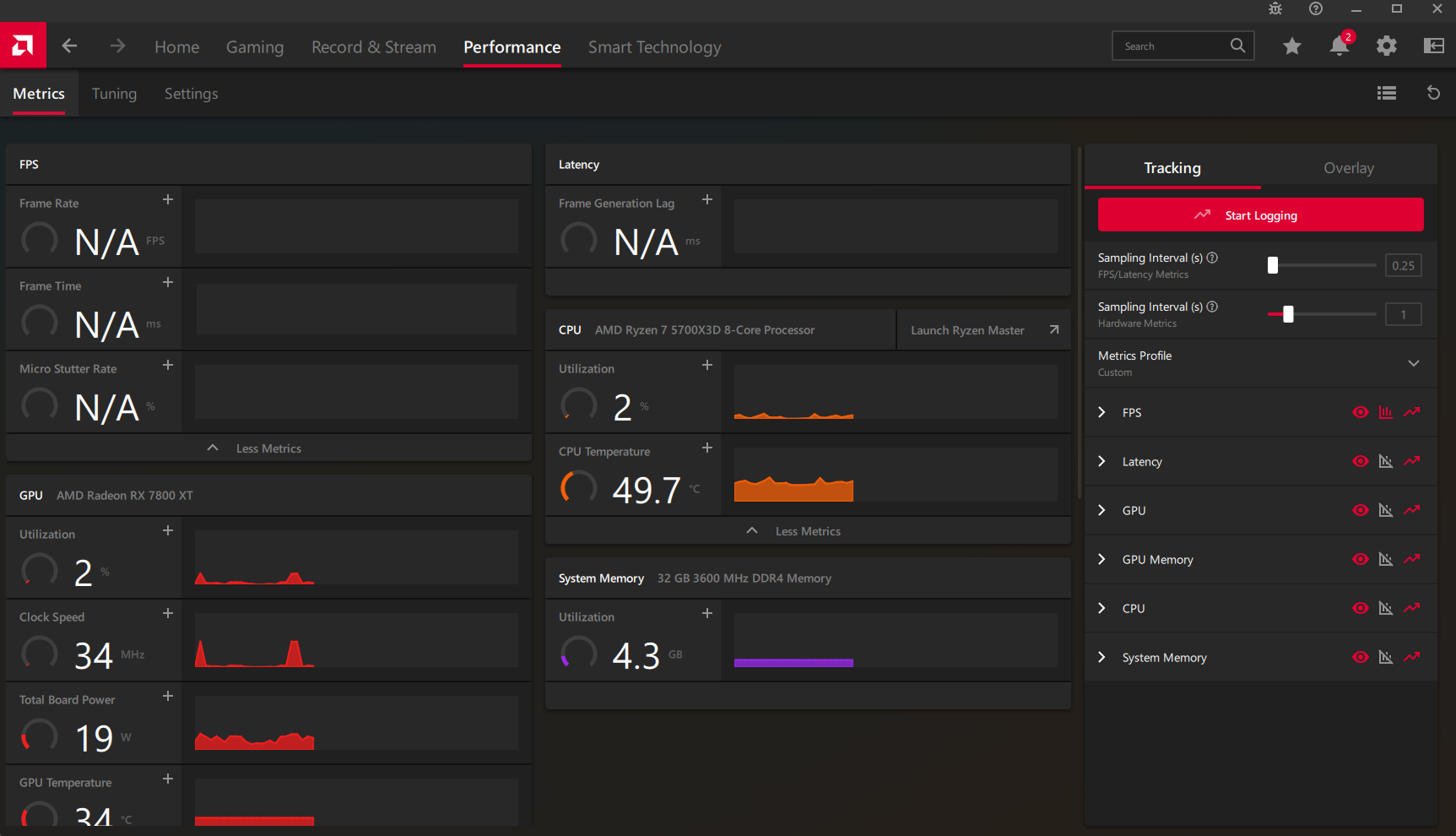Add GPU Temperature with plus icon
The image size is (1456, 836).
[168, 779]
